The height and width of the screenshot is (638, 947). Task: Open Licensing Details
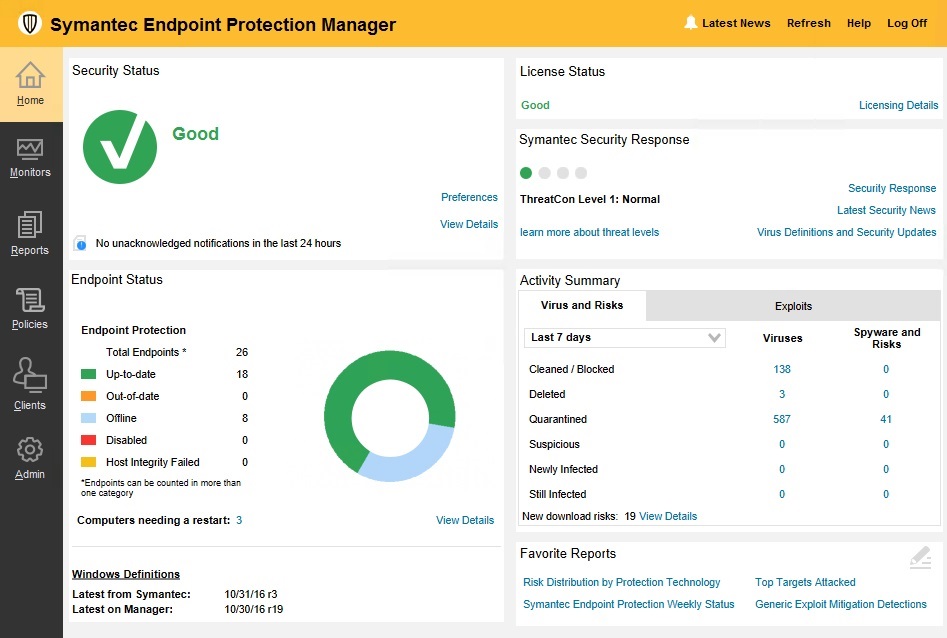(x=898, y=105)
